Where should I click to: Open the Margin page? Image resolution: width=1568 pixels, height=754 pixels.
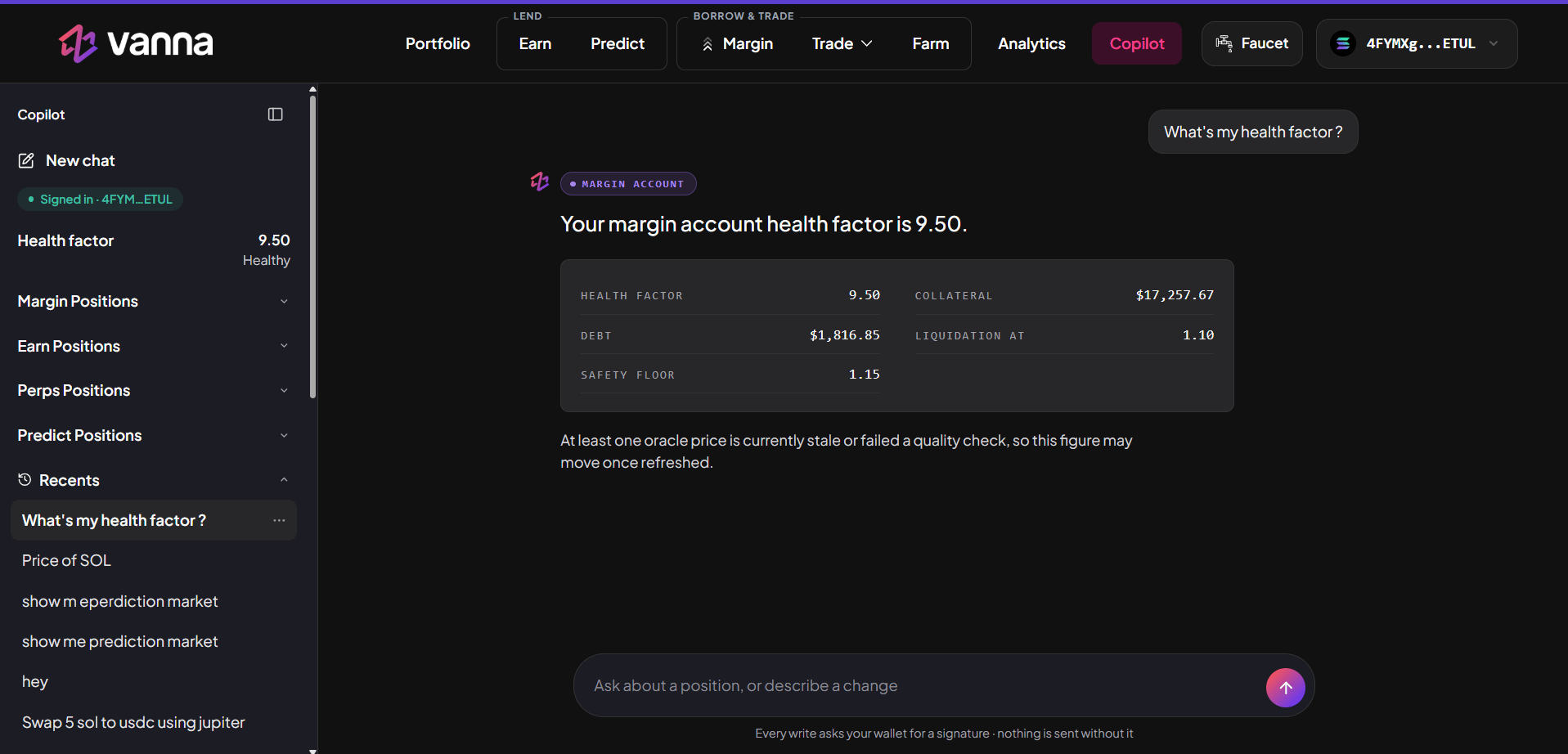click(x=737, y=43)
